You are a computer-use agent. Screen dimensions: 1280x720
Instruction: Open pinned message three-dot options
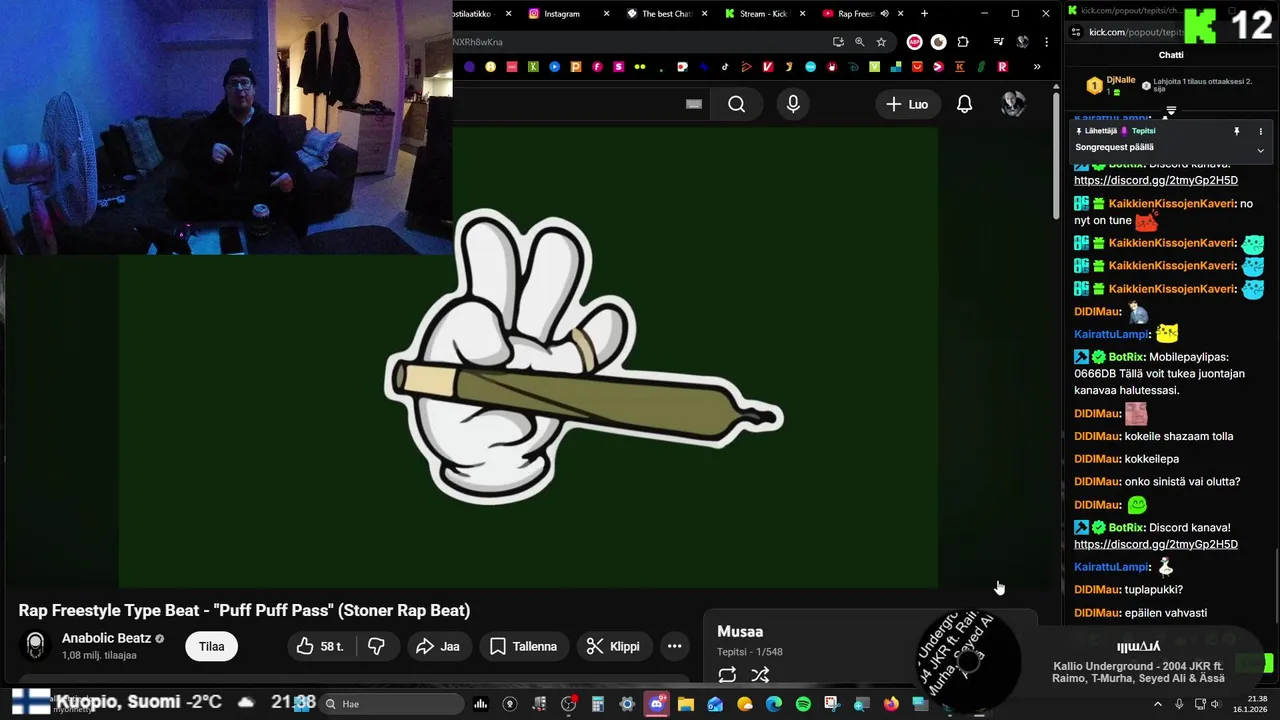1261,131
